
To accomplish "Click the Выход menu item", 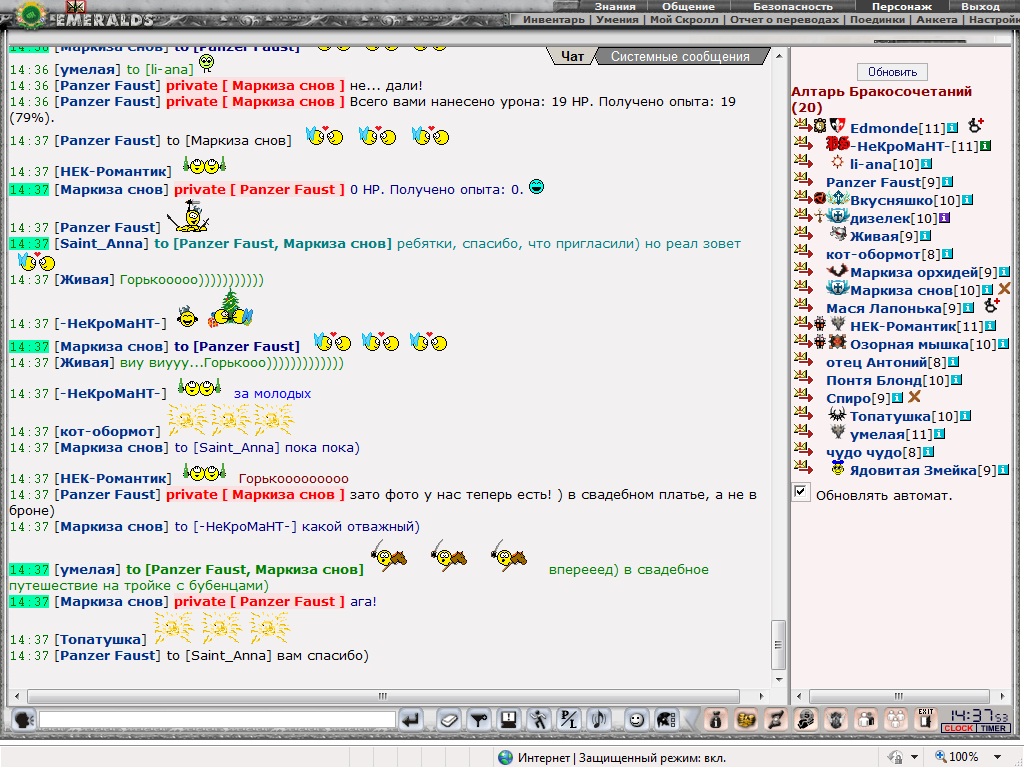I will point(980,7).
